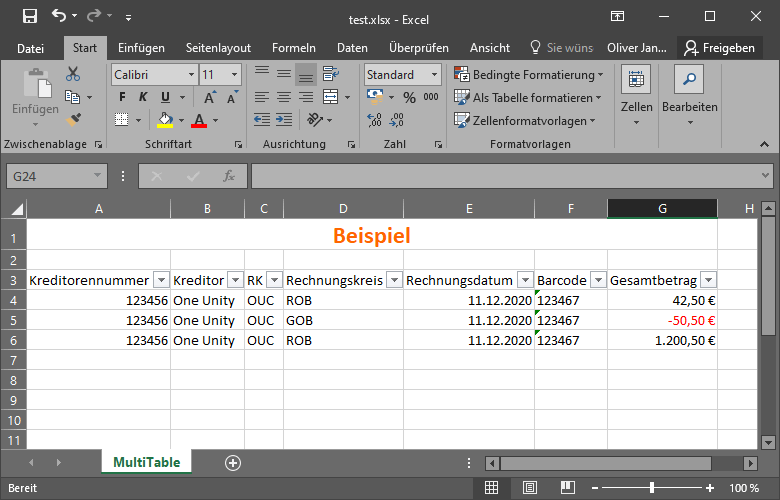Click the Save icon in title bar
Screen dimensions: 780x500
coord(30,16)
